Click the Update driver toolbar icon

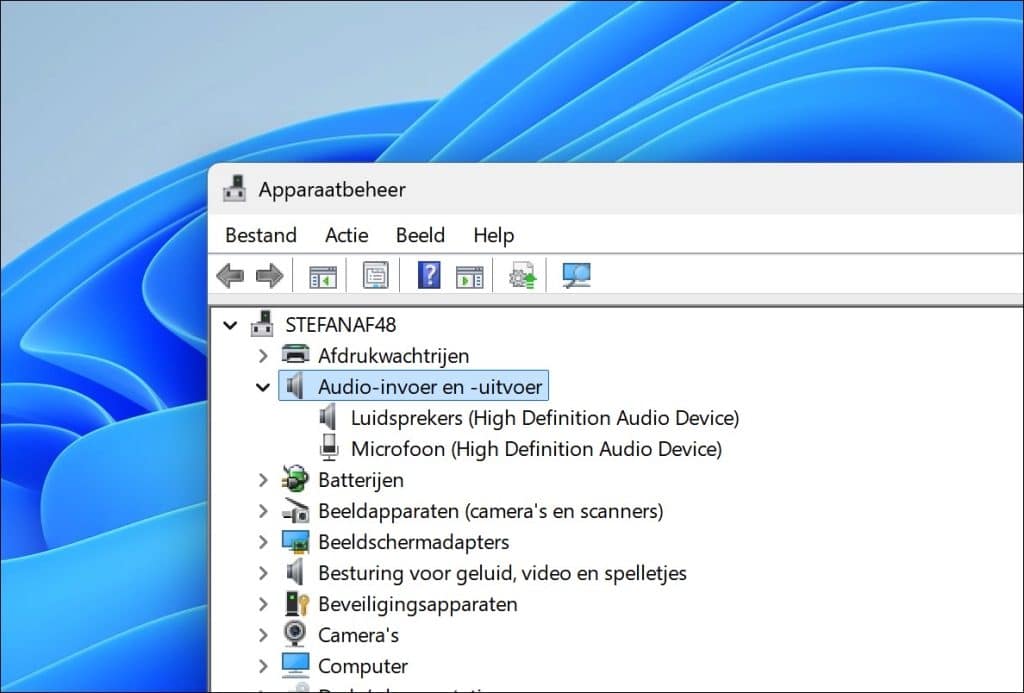[x=521, y=275]
